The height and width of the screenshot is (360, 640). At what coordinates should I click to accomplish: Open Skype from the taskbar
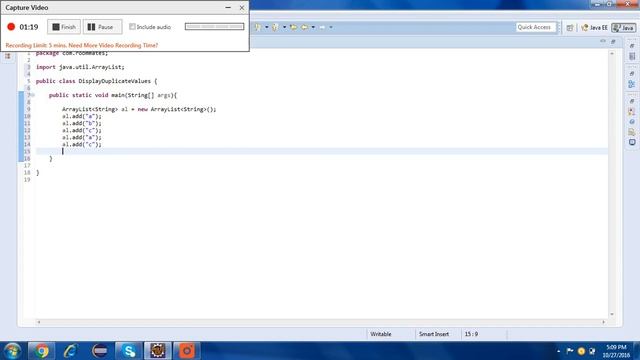(129, 351)
